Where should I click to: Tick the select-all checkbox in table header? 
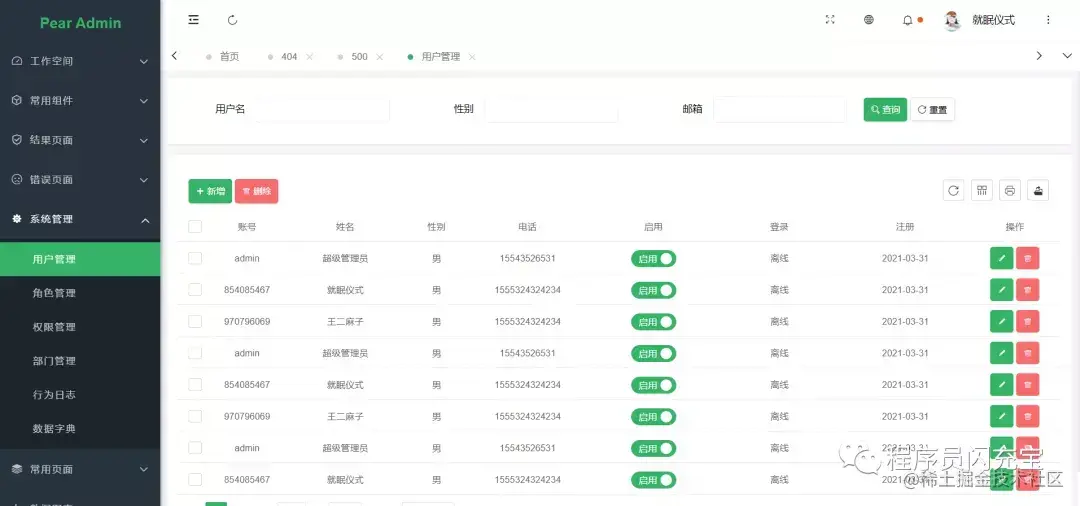pyautogui.click(x=195, y=226)
